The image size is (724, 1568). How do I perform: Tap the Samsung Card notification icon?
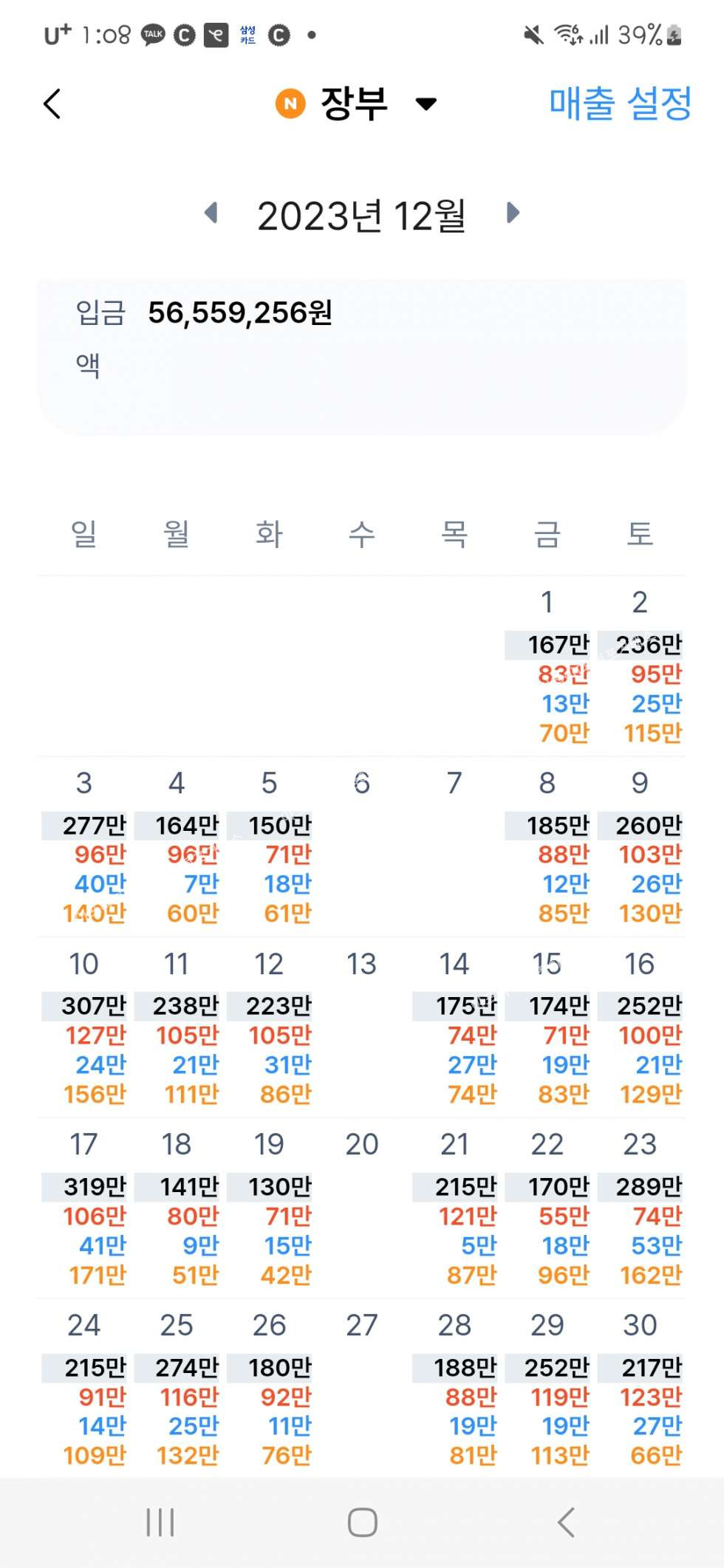click(x=247, y=35)
